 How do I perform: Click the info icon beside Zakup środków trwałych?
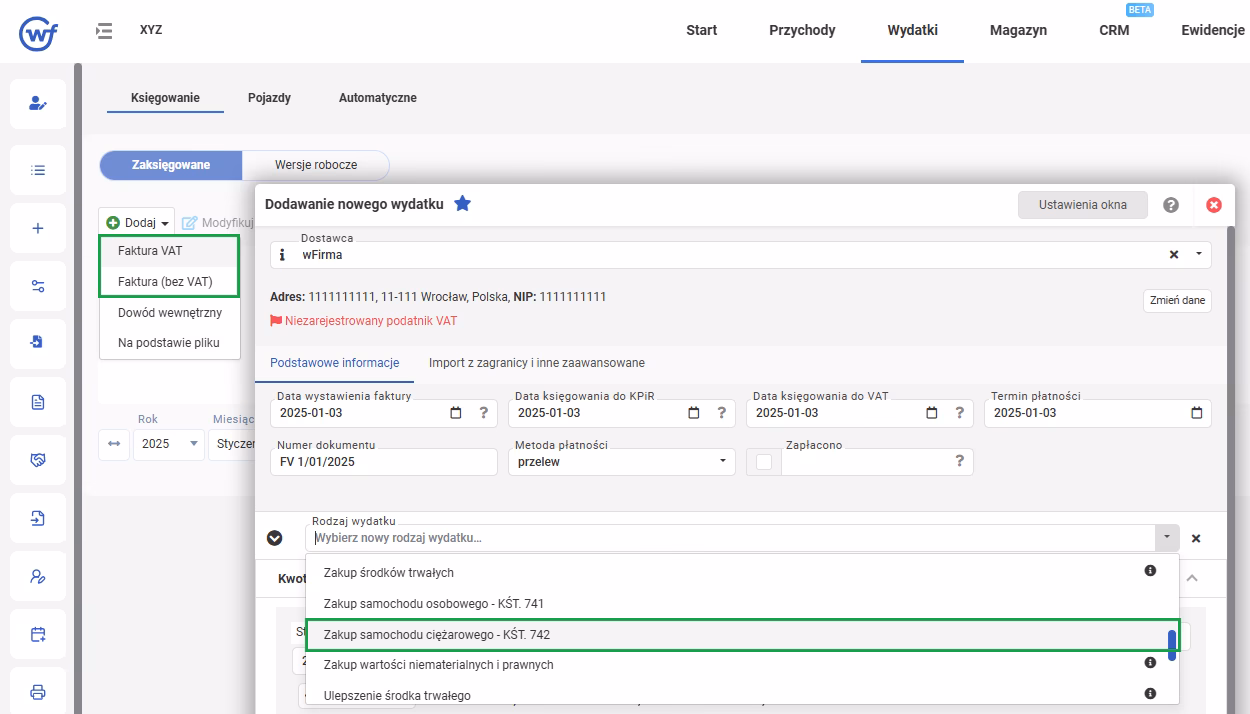[1150, 571]
